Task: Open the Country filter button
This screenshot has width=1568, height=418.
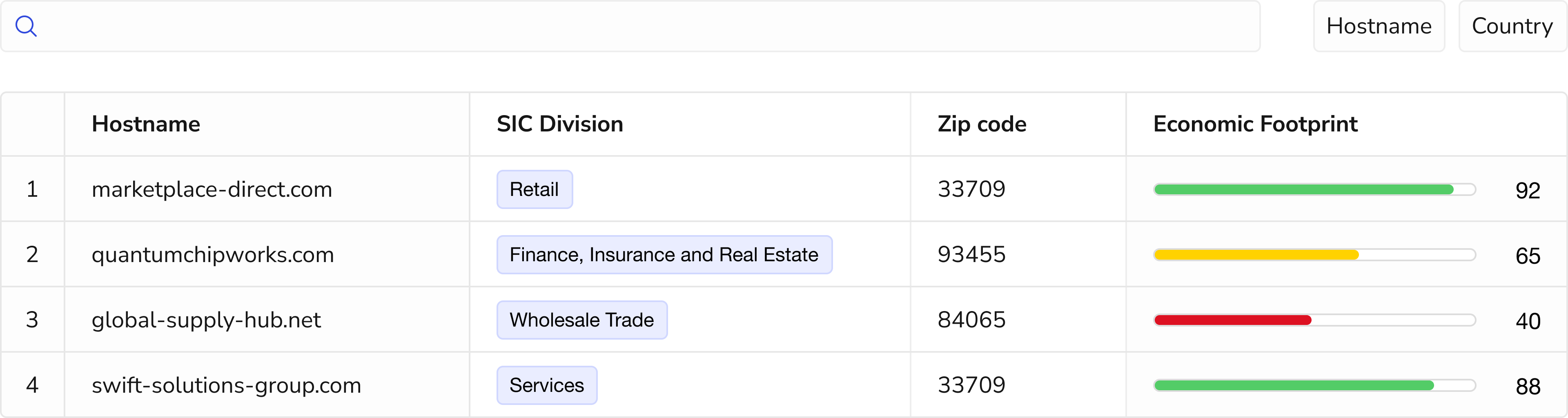Action: coord(1512,26)
